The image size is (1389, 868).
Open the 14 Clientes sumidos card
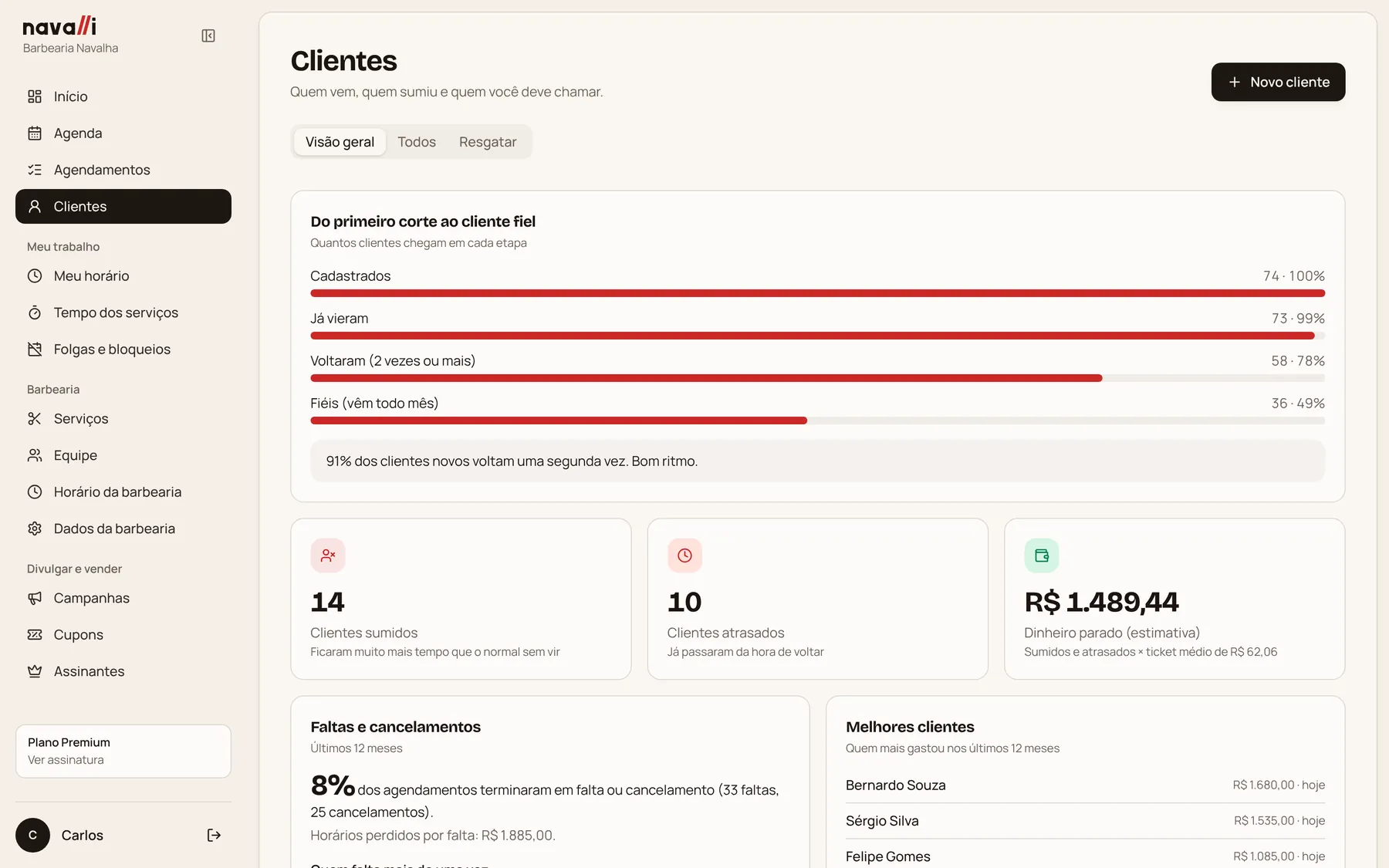point(461,599)
